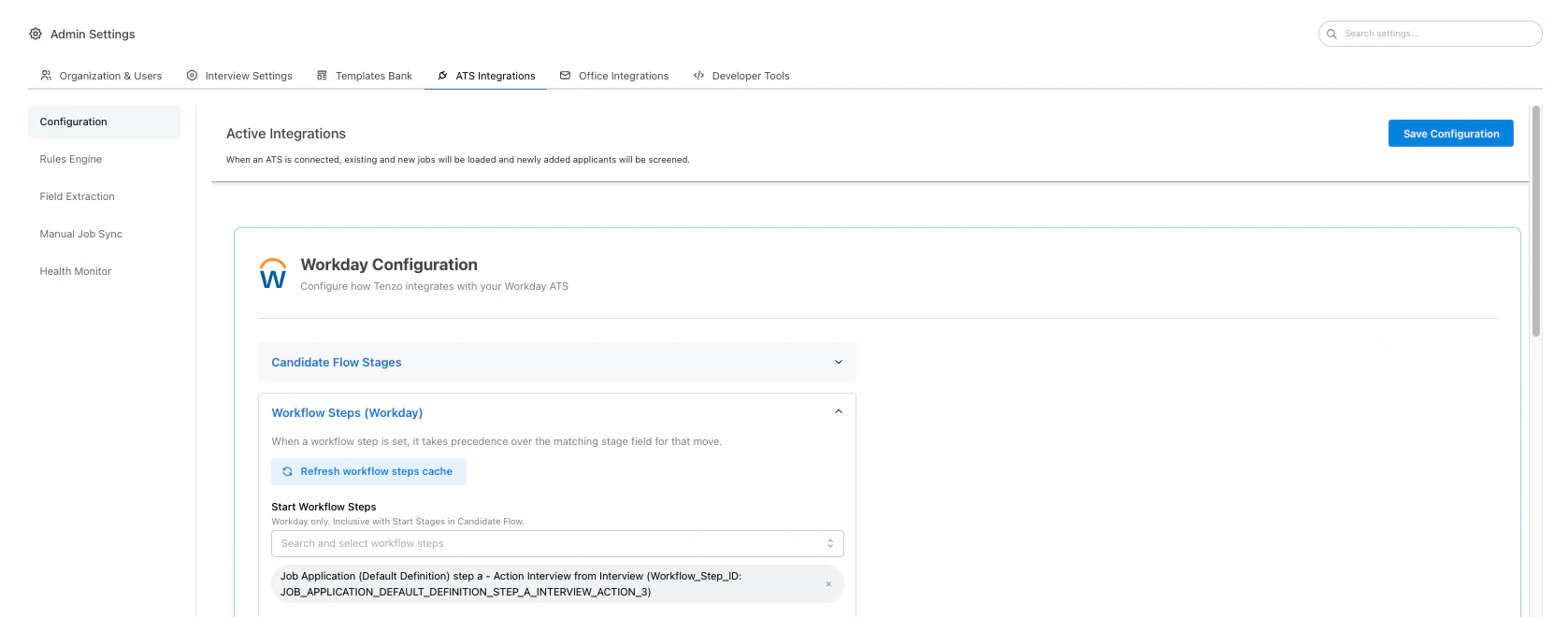The width and height of the screenshot is (1568, 617).
Task: Open Rules Engine in the sidebar
Action: [104, 159]
